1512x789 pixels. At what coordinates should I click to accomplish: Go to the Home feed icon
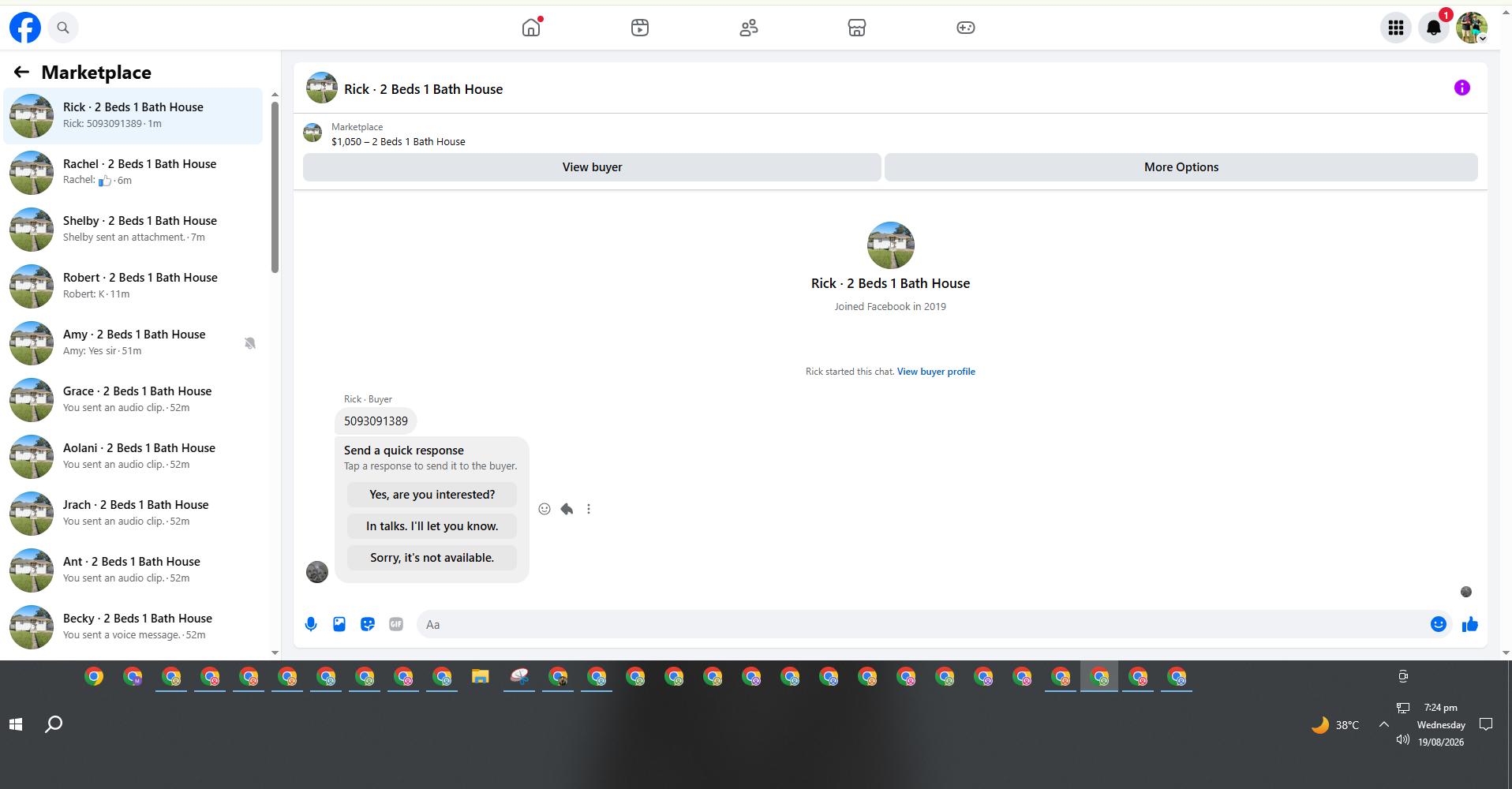click(x=532, y=28)
